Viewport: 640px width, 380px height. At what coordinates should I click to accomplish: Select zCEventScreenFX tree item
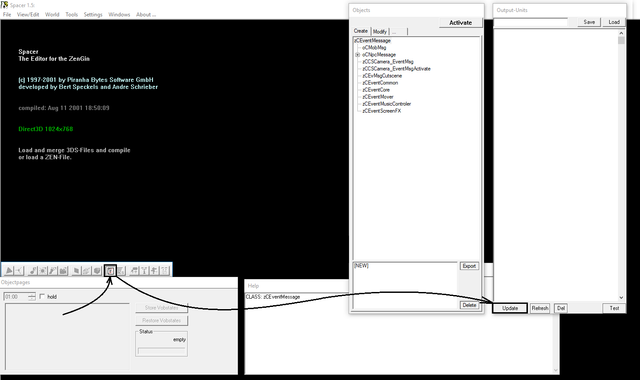tap(382, 111)
